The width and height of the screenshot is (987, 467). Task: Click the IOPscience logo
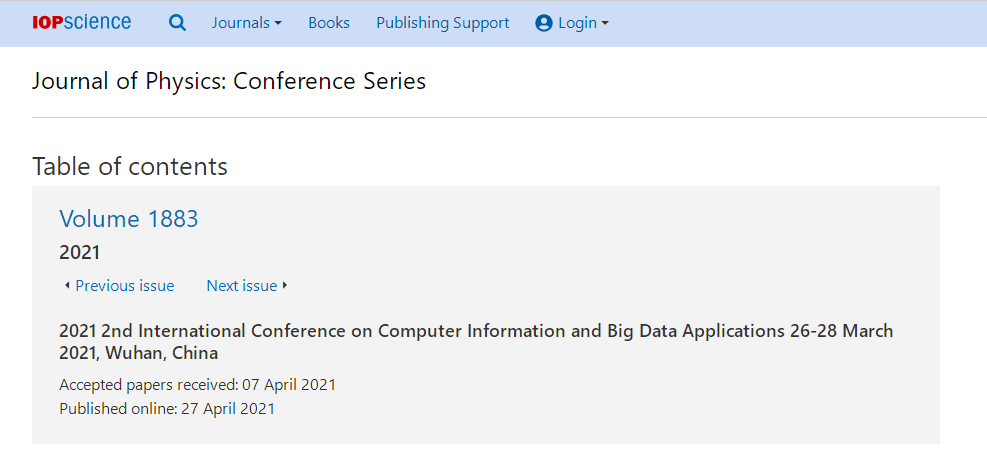82,23
